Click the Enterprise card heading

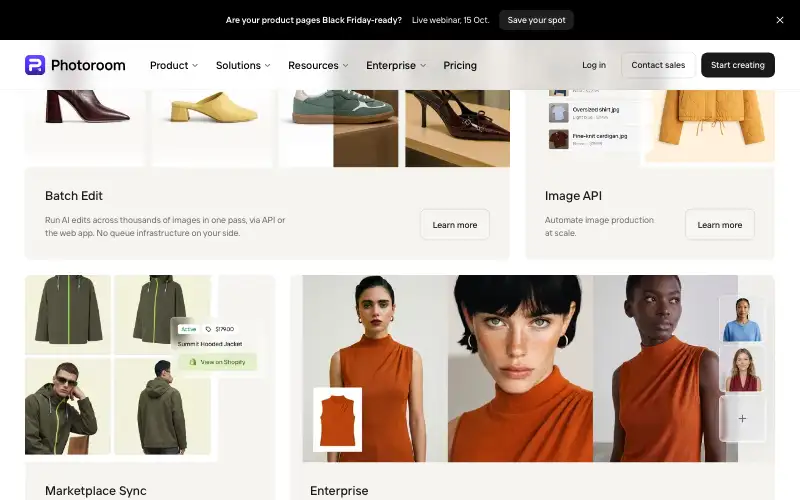(339, 491)
